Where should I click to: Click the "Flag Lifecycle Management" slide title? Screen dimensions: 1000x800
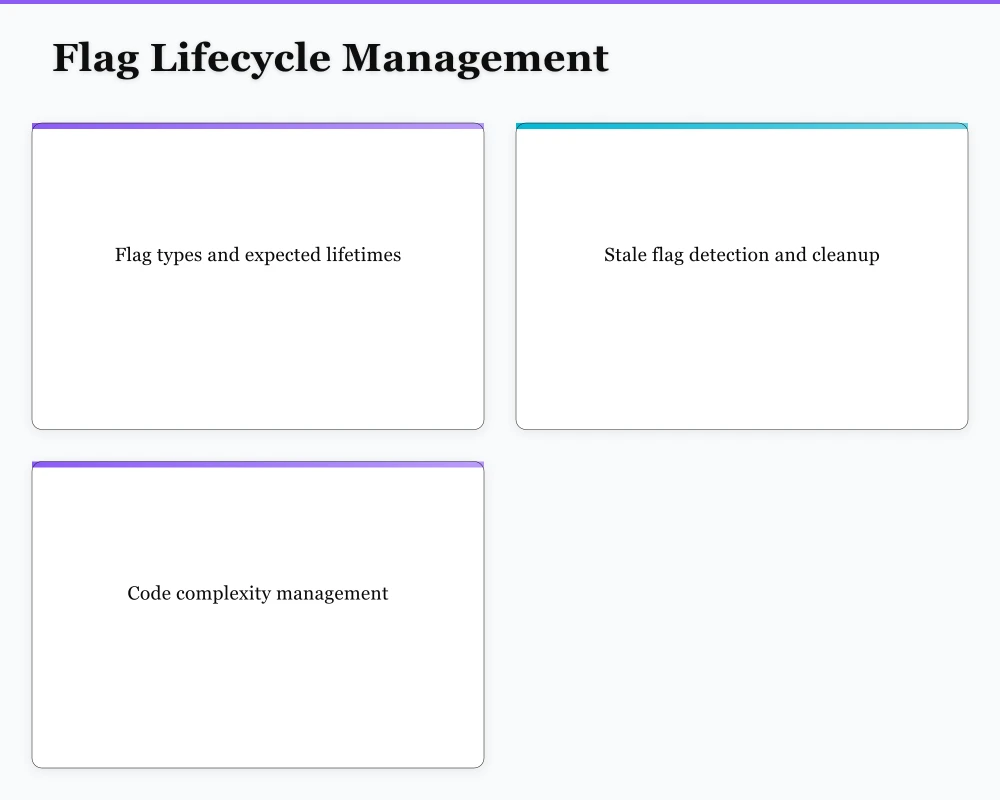tap(330, 58)
